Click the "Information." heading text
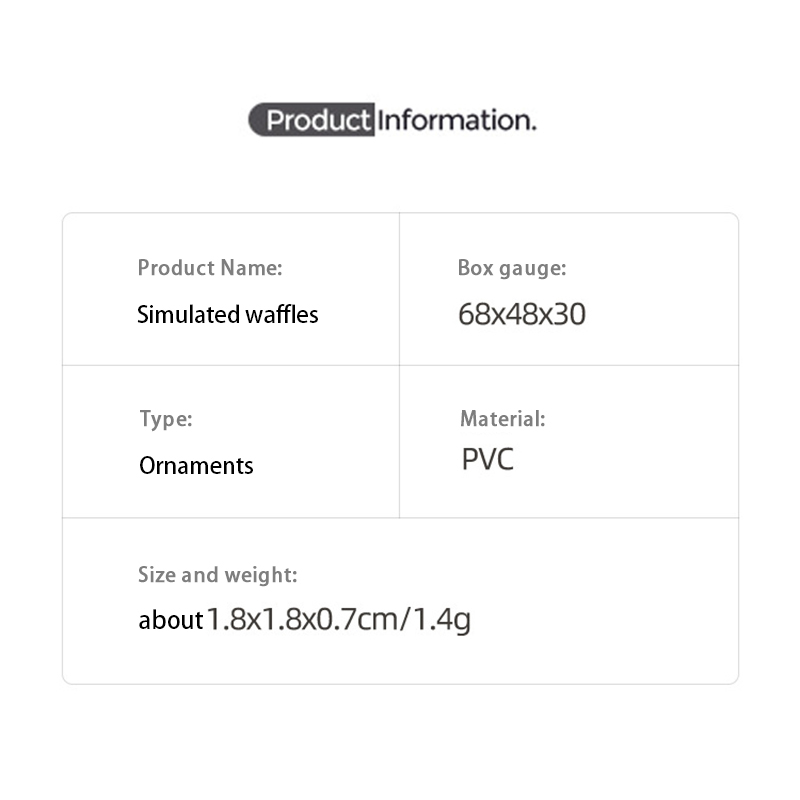 (457, 121)
